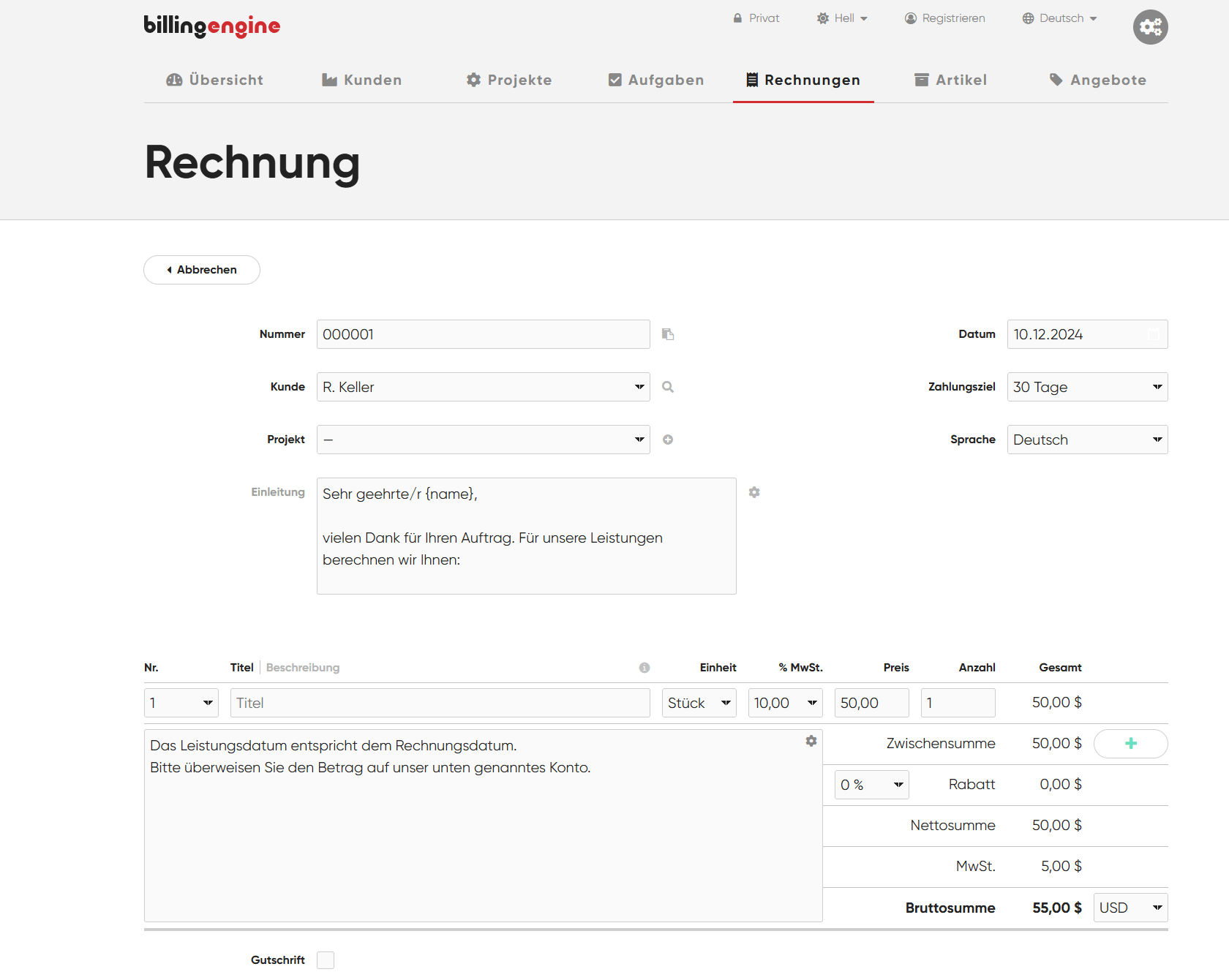1229x980 pixels.
Task: Open the Artikel tab
Action: click(x=951, y=80)
